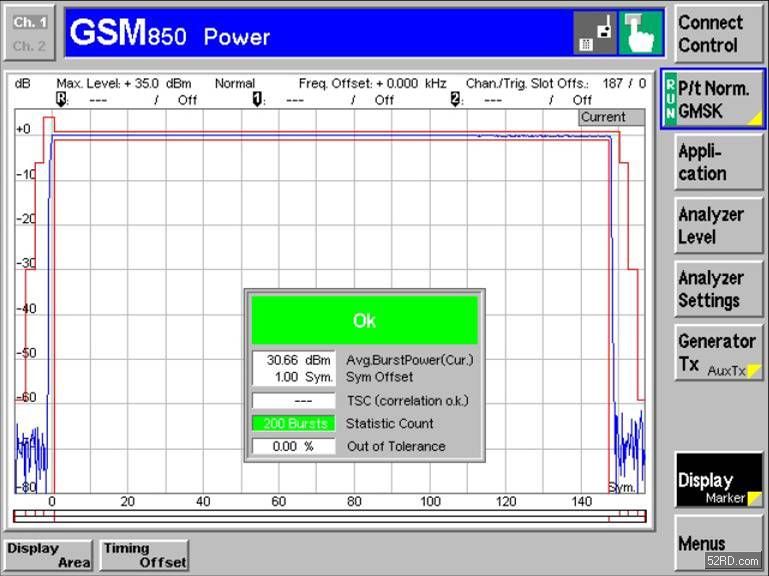
Task: Click the RUN status indicator
Action: pyautogui.click(x=670, y=100)
